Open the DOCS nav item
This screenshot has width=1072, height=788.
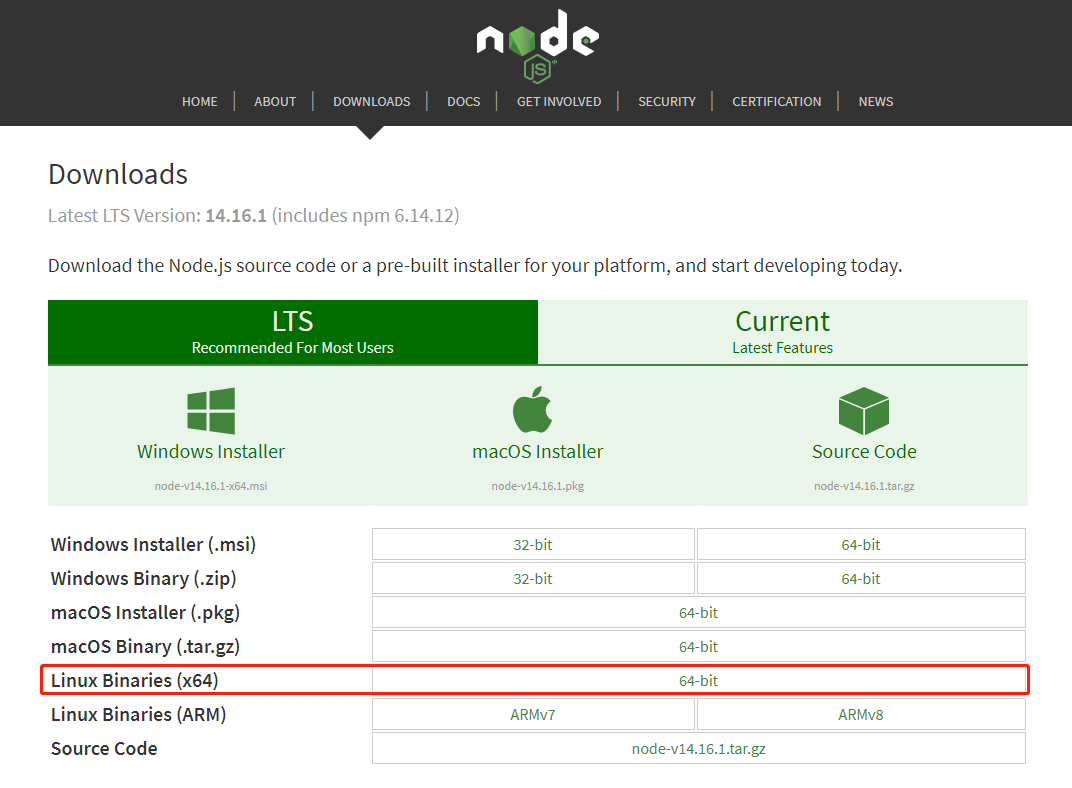[464, 101]
